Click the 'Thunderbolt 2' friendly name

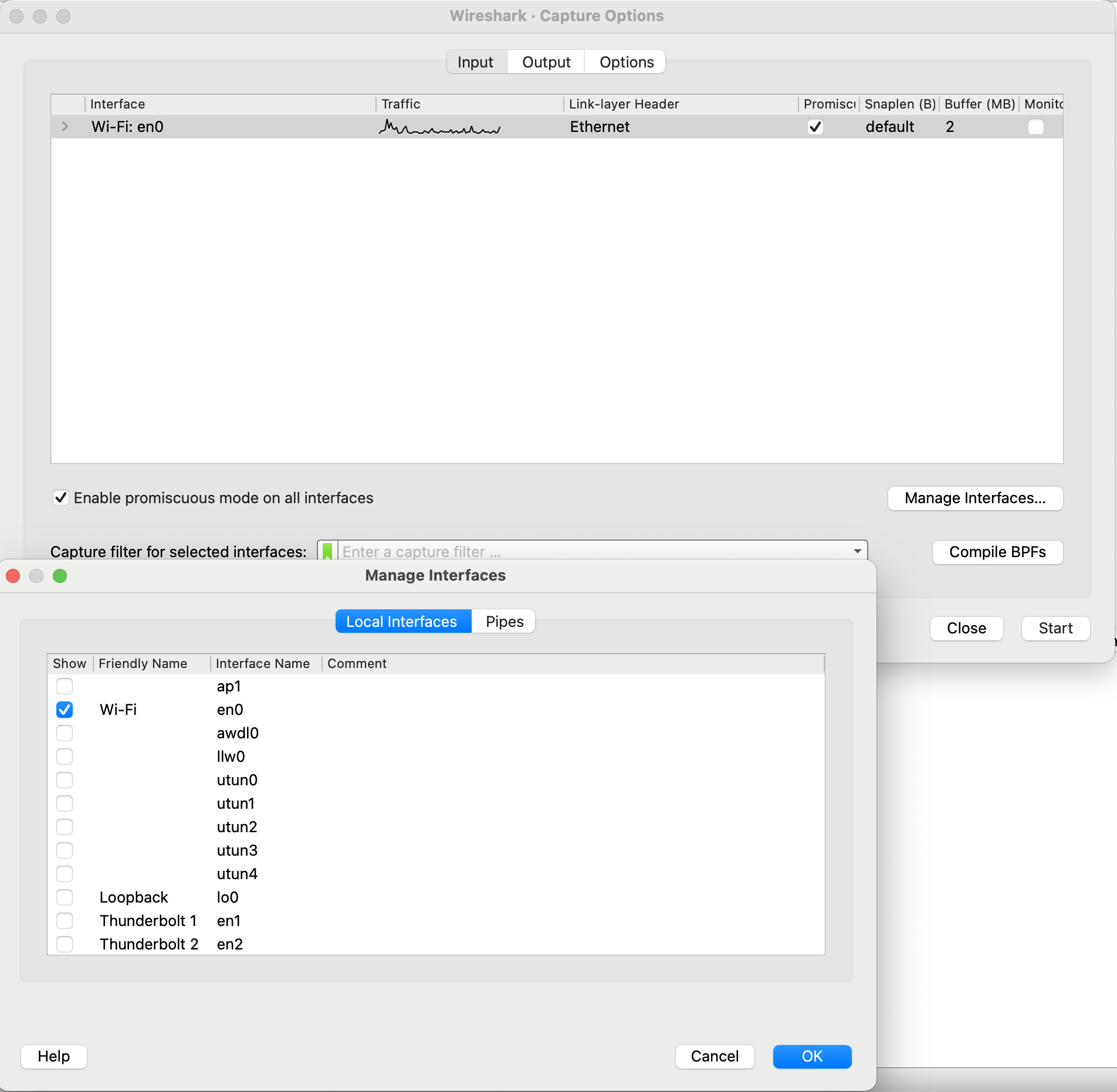tap(149, 945)
